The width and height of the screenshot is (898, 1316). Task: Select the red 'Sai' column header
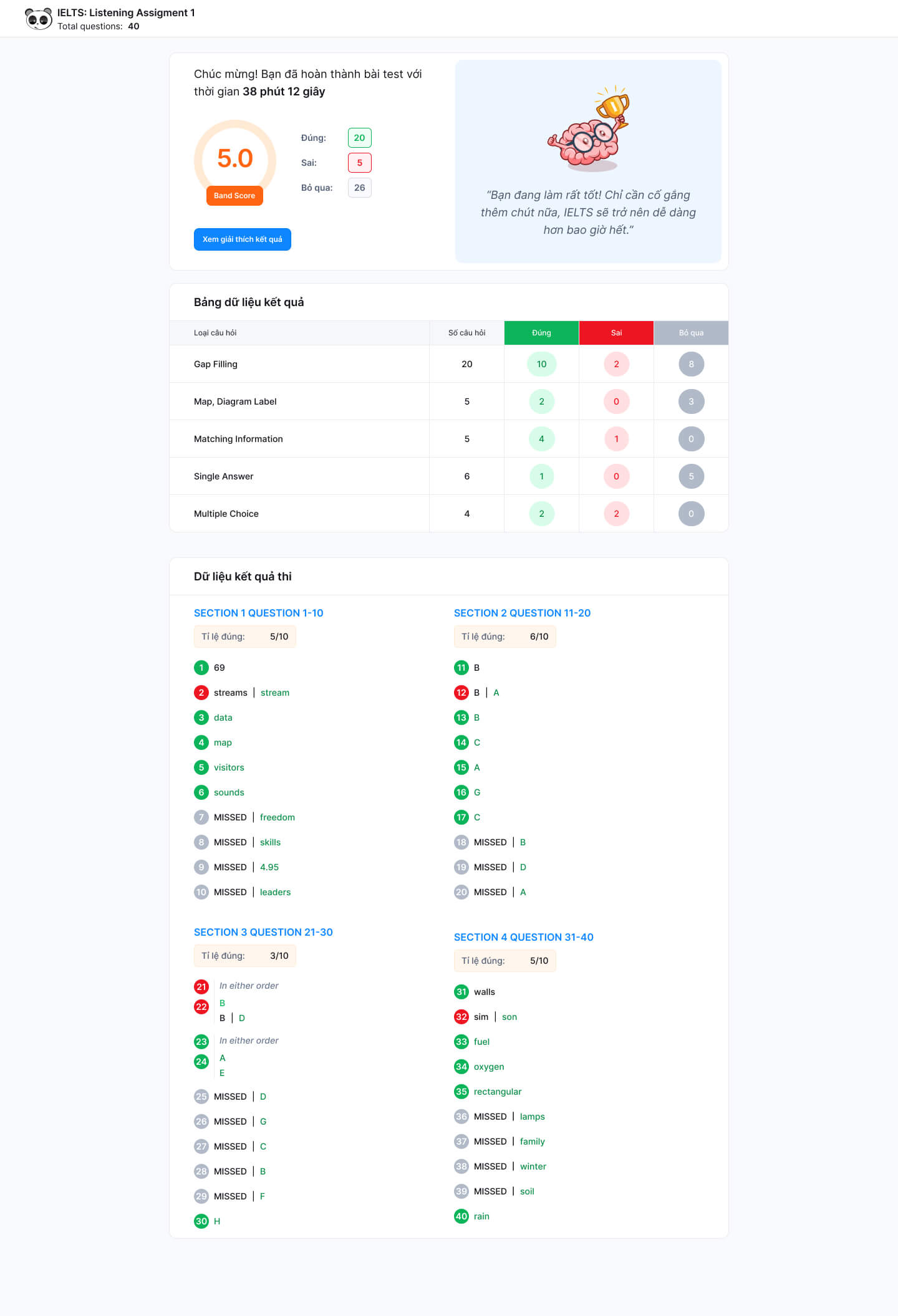pyautogui.click(x=616, y=333)
